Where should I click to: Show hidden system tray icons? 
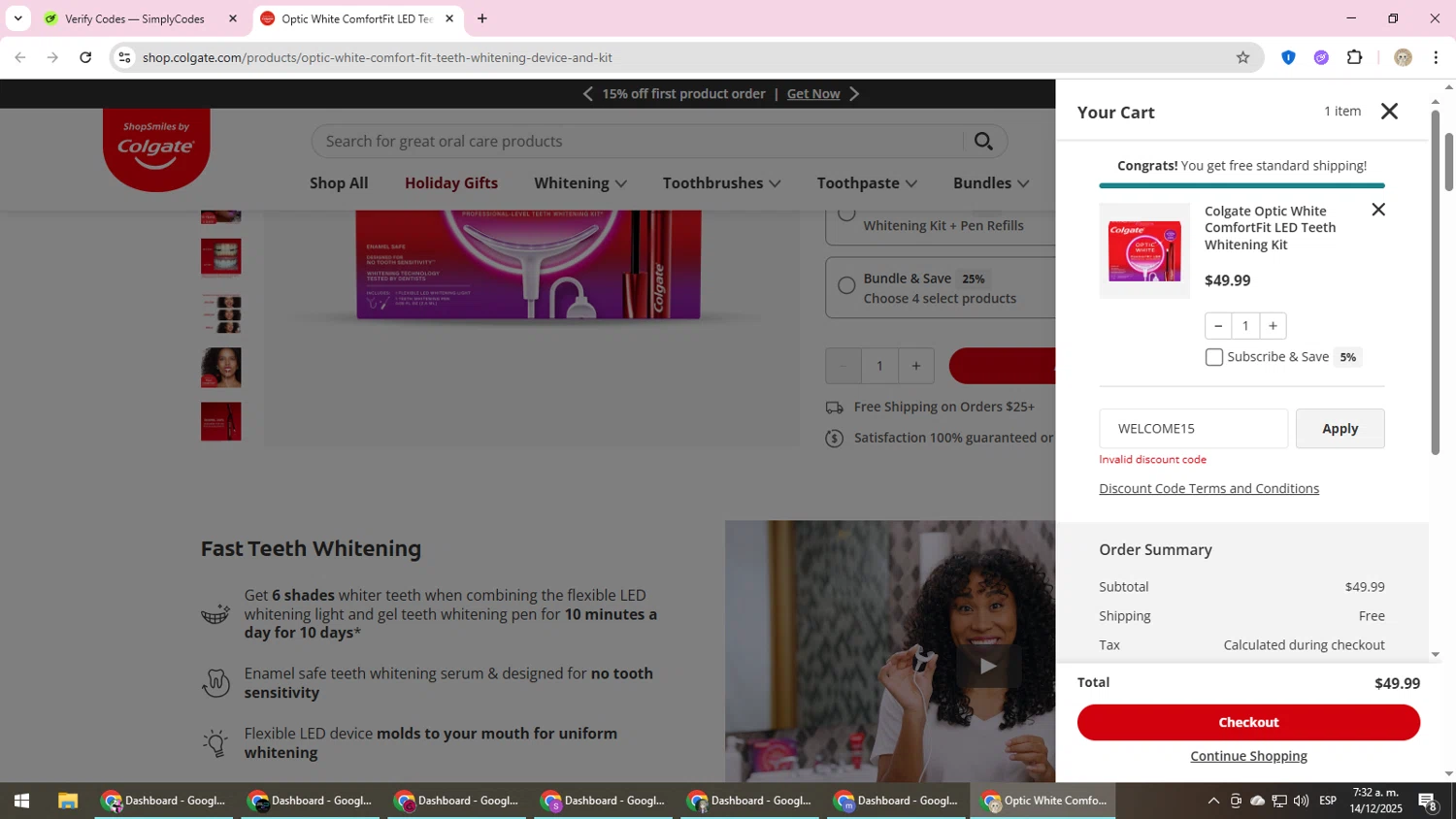point(1213,801)
